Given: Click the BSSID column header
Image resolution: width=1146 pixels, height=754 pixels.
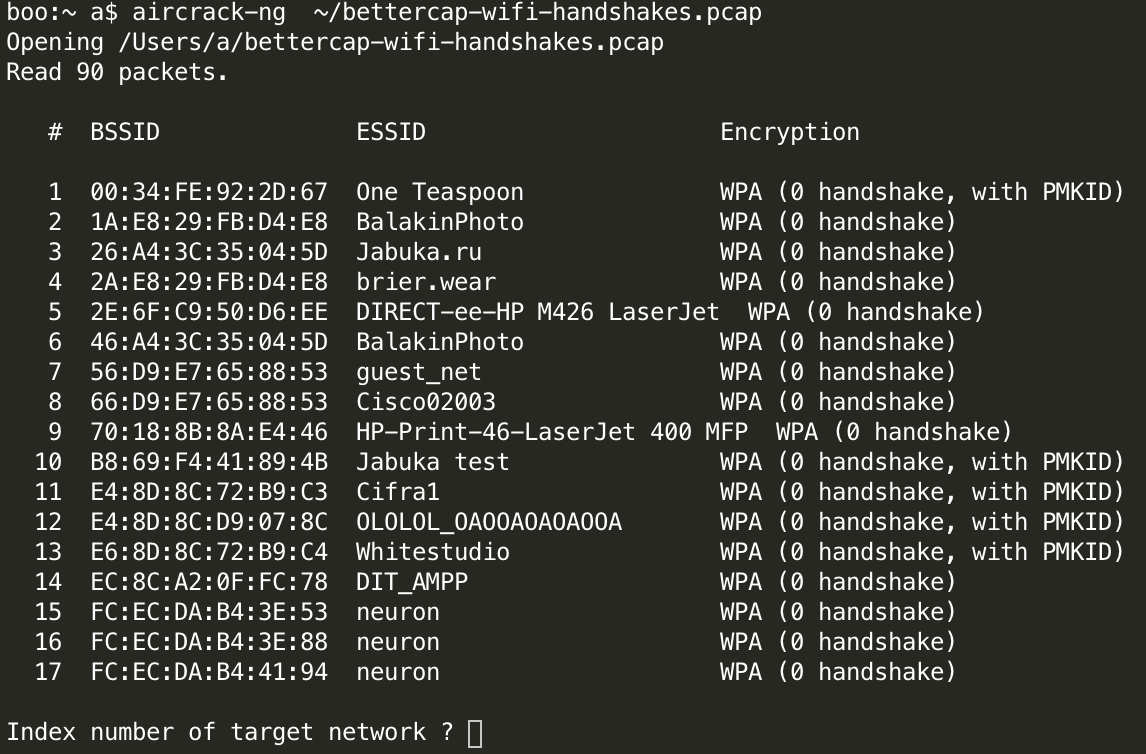Looking at the screenshot, I should (125, 132).
